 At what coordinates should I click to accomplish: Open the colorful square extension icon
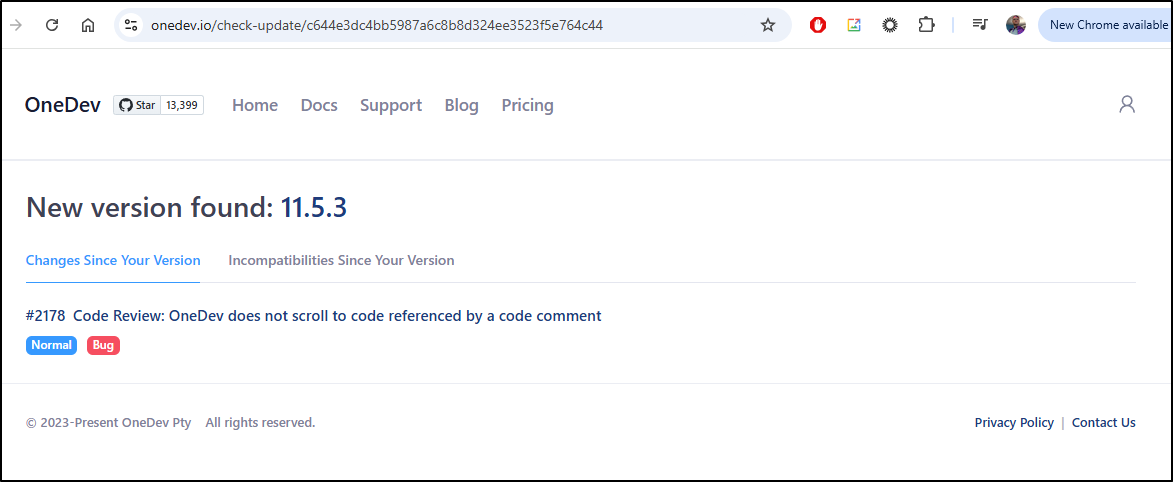[854, 25]
